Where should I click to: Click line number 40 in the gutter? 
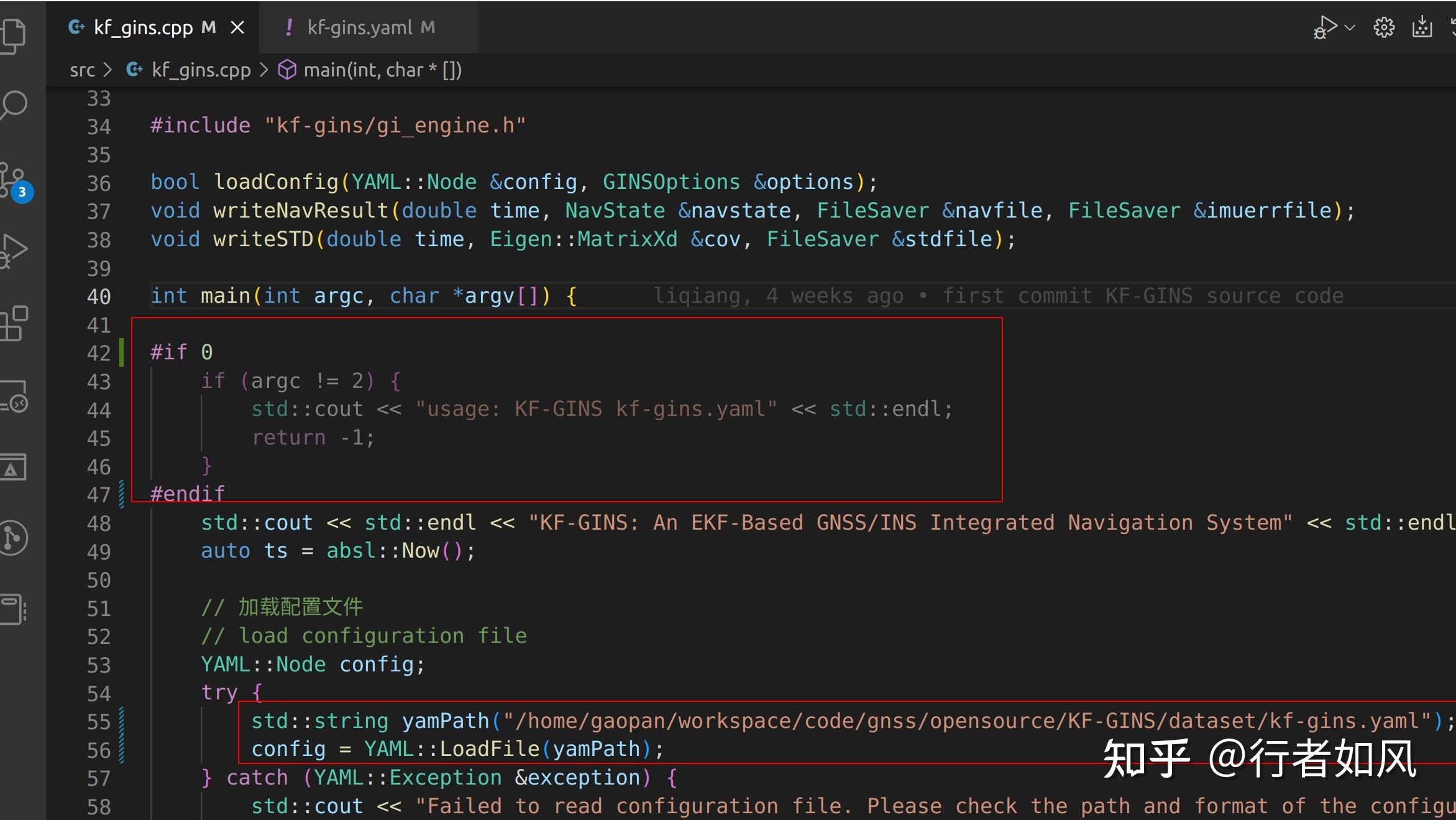(99, 297)
